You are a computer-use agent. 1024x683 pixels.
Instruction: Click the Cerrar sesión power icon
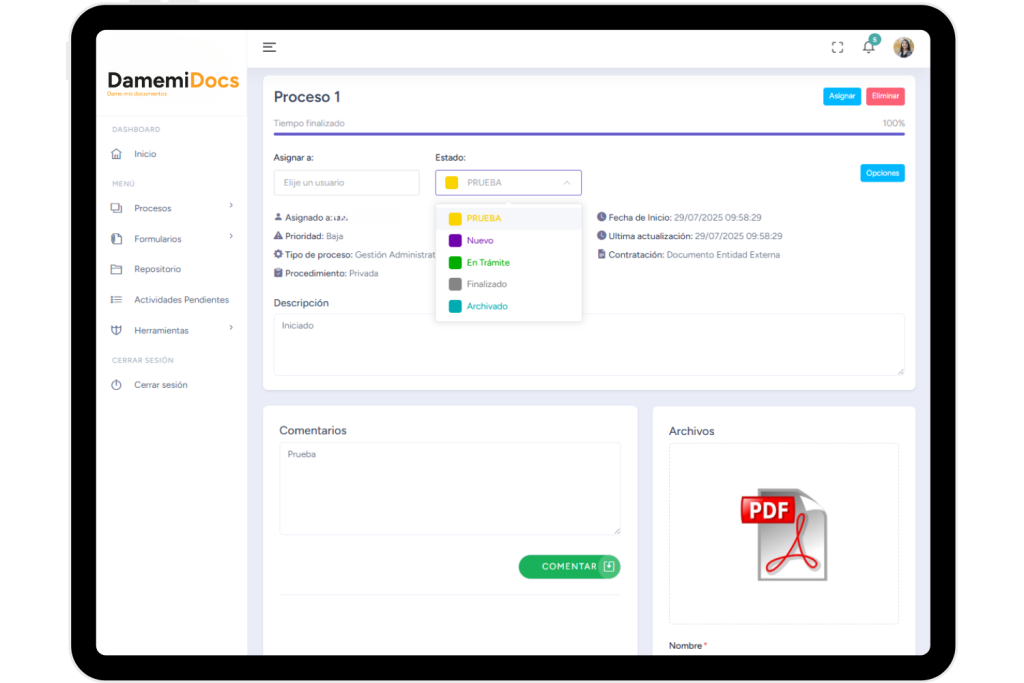(x=116, y=385)
